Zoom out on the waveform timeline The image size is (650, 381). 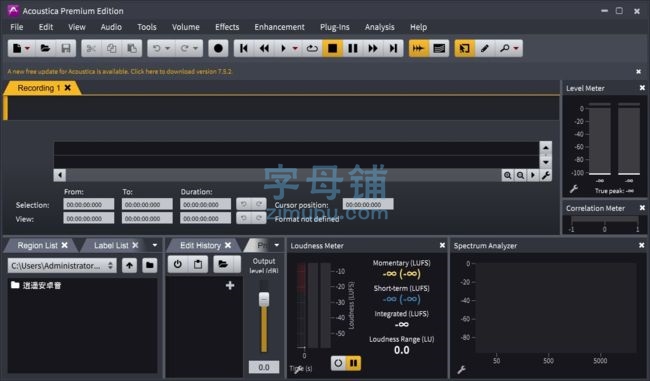pyautogui.click(x=520, y=175)
